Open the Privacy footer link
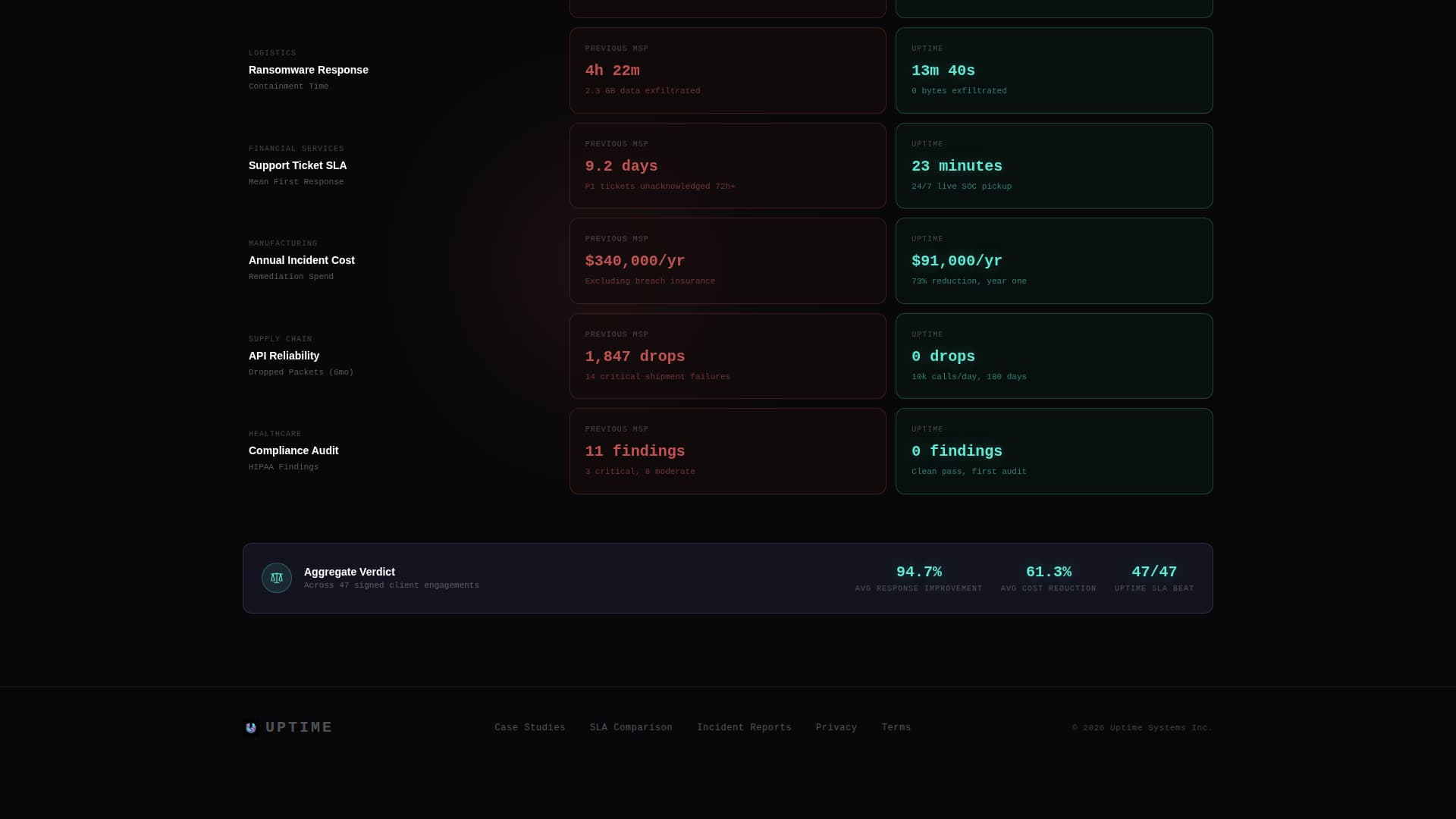The image size is (1456, 819). click(836, 728)
